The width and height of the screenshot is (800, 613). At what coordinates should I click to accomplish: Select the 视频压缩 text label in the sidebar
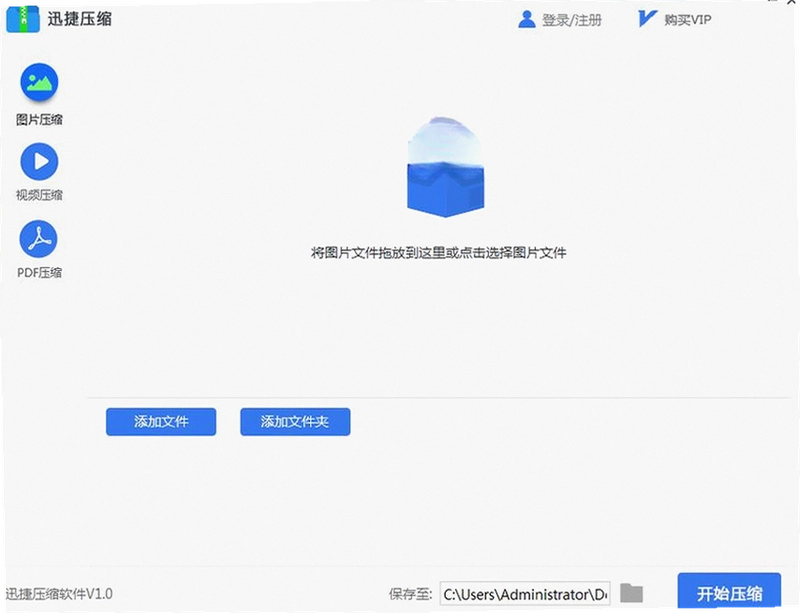click(39, 195)
